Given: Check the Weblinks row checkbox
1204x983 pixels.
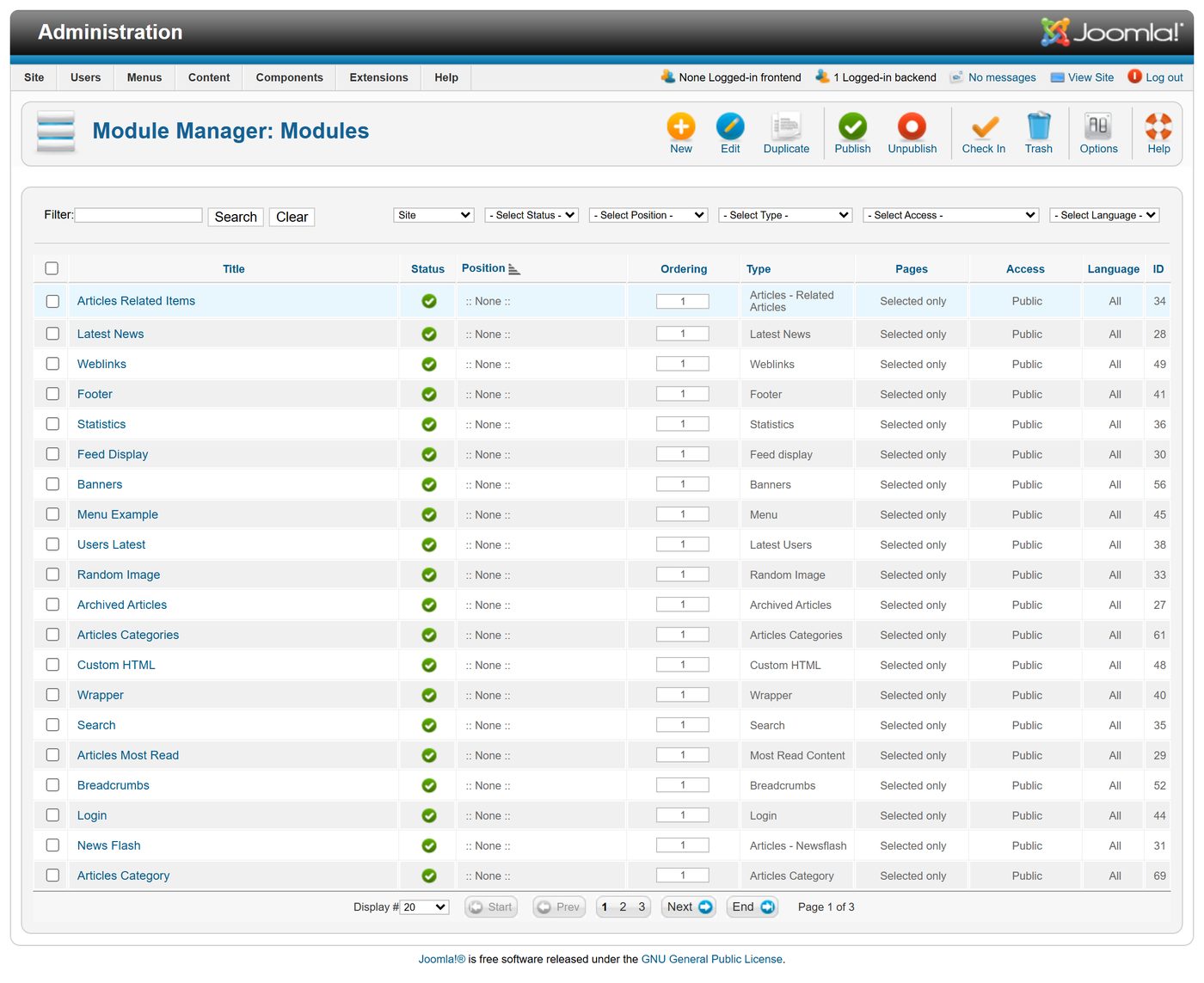Looking at the screenshot, I should click(x=52, y=364).
